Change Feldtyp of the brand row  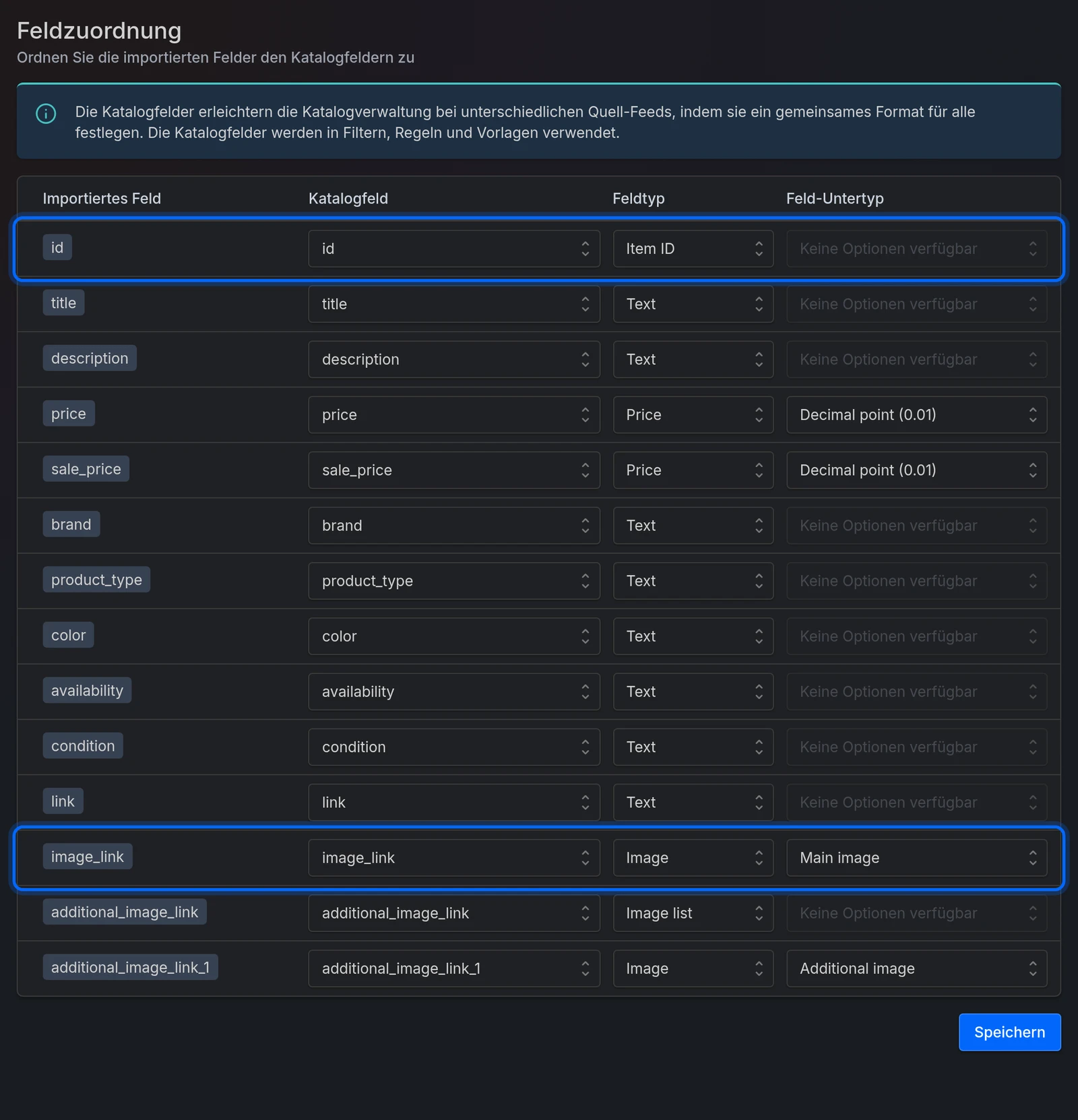pos(693,525)
